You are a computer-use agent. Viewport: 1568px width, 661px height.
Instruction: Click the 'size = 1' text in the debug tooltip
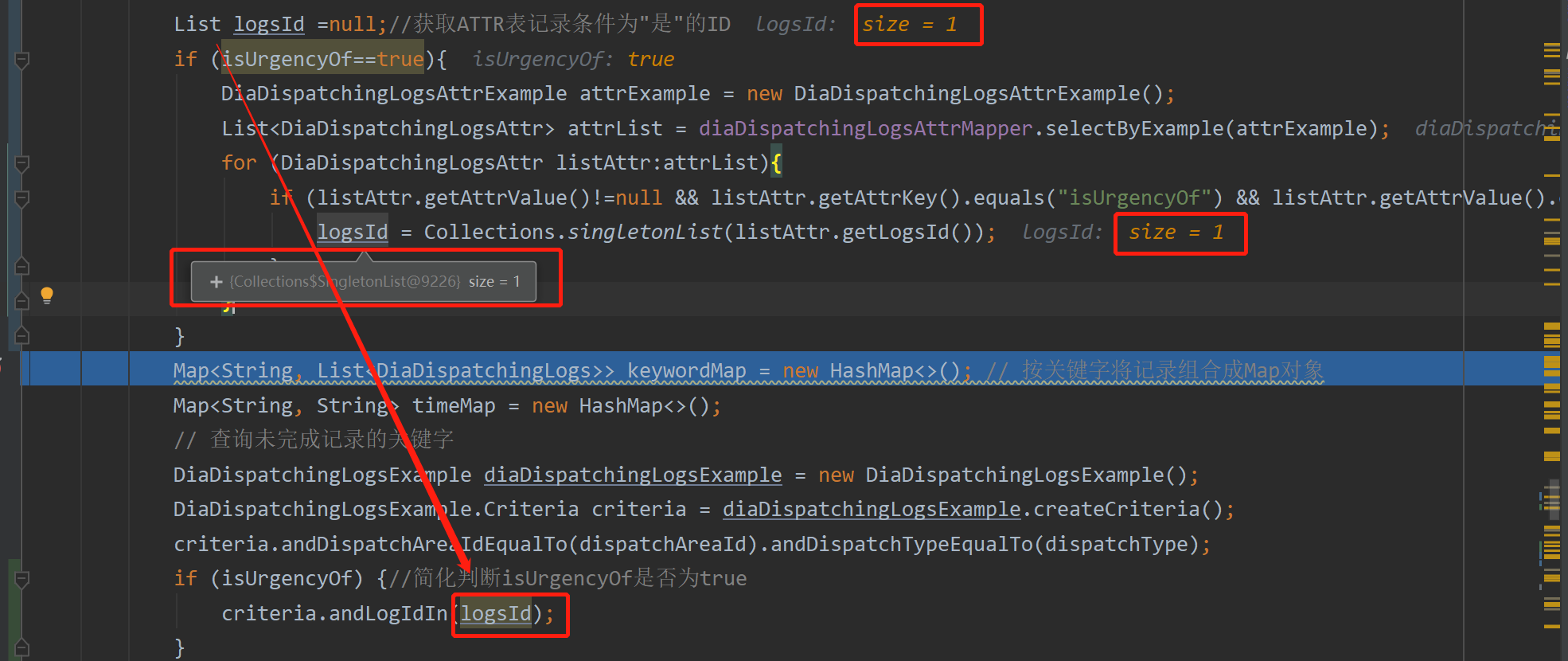(494, 282)
